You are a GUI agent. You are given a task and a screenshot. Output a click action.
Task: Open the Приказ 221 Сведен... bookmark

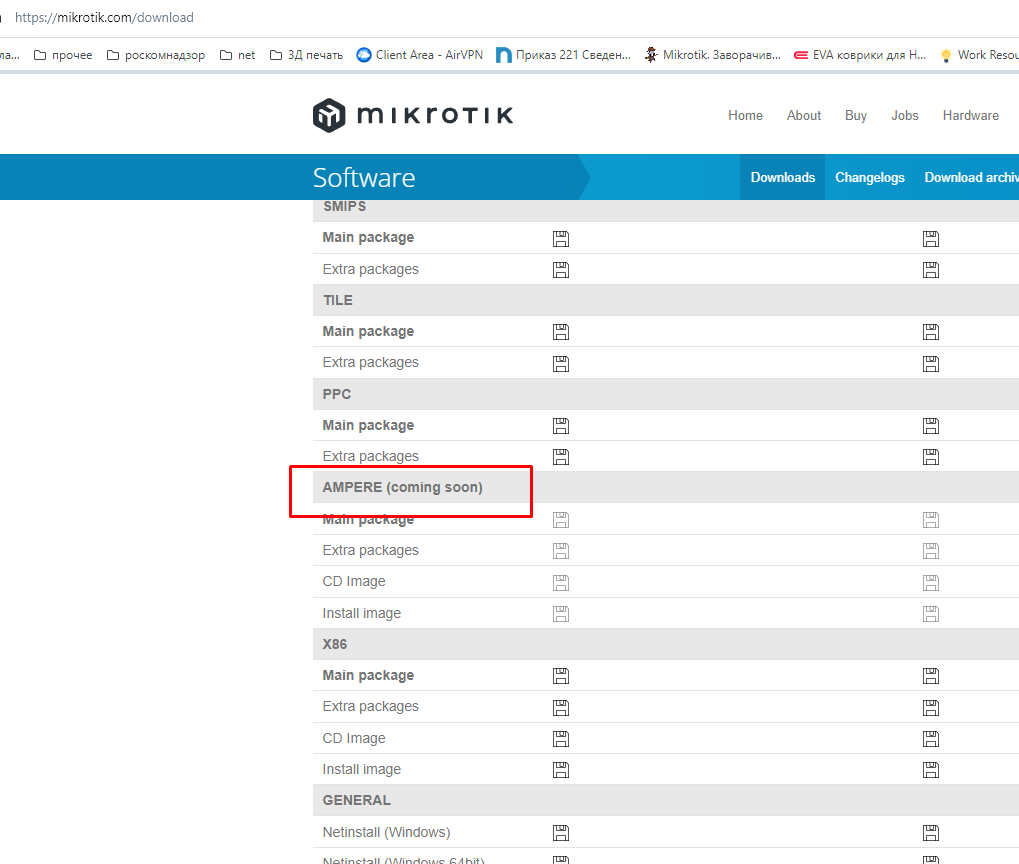pyautogui.click(x=563, y=55)
